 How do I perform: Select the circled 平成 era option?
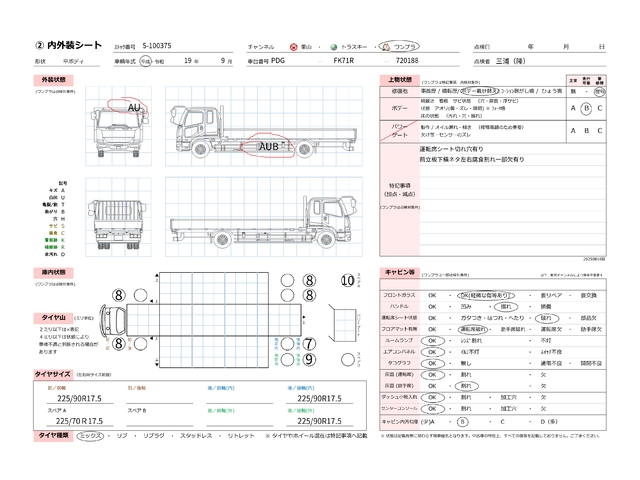[145, 61]
